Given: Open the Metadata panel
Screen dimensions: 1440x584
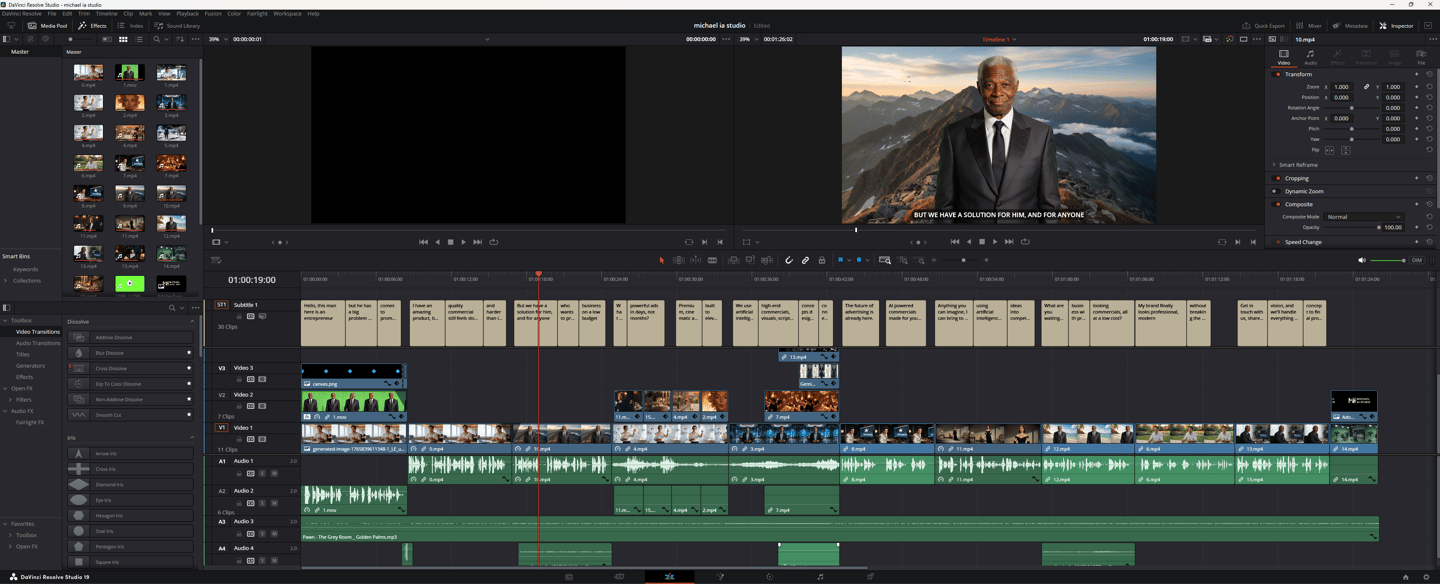Looking at the screenshot, I should click(x=1350, y=25).
